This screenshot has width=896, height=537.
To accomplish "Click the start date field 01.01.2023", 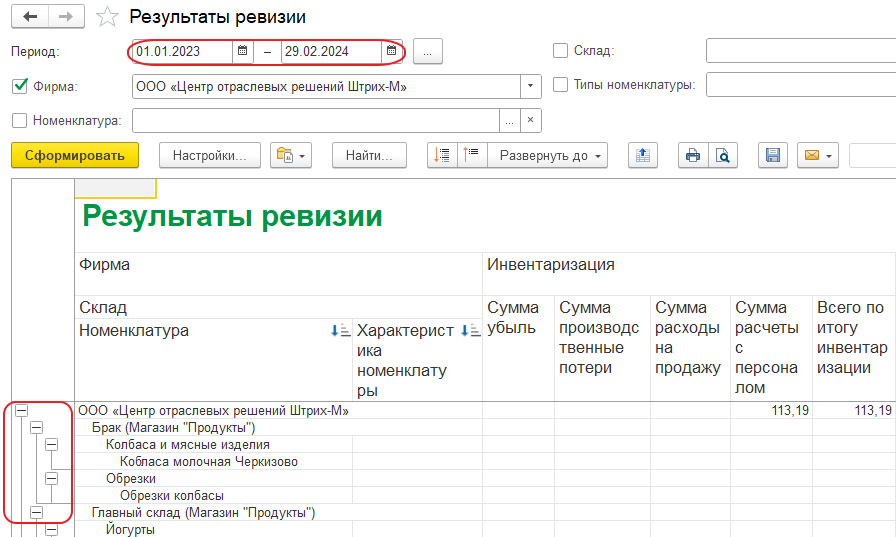I will click(182, 51).
